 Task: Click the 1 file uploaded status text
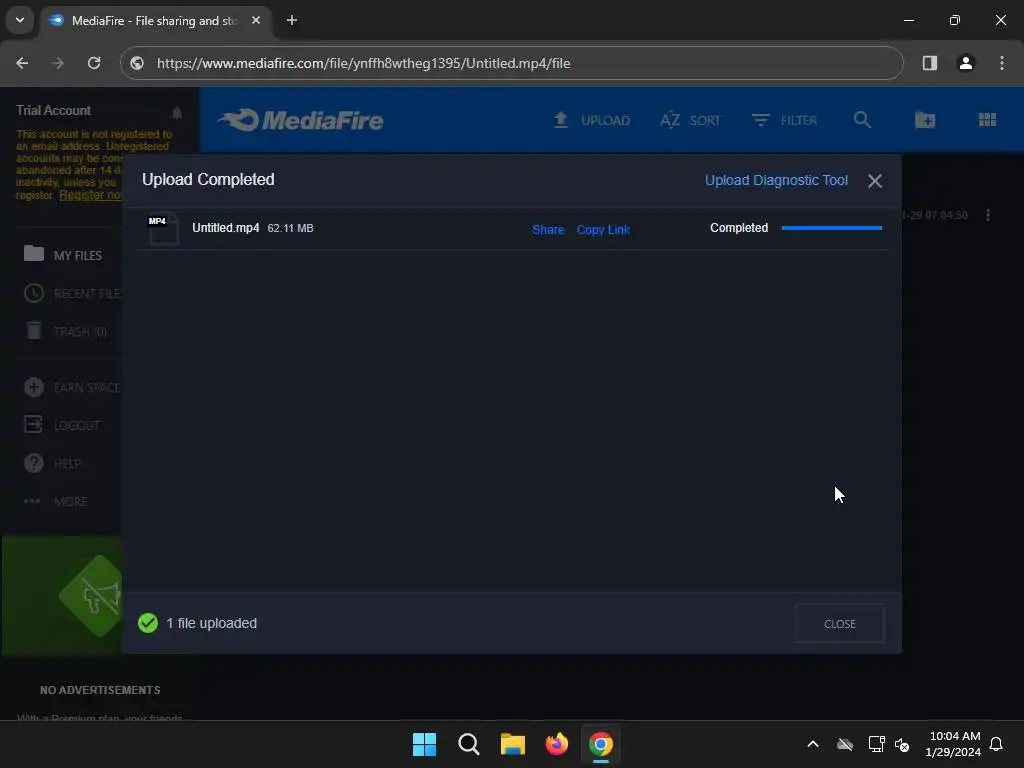tap(211, 623)
